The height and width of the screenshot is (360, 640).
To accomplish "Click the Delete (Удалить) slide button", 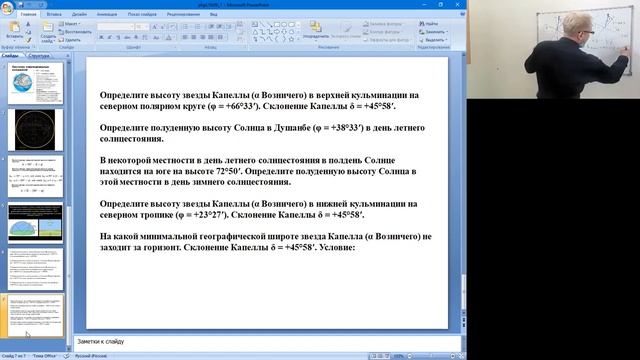I will 70,40.
